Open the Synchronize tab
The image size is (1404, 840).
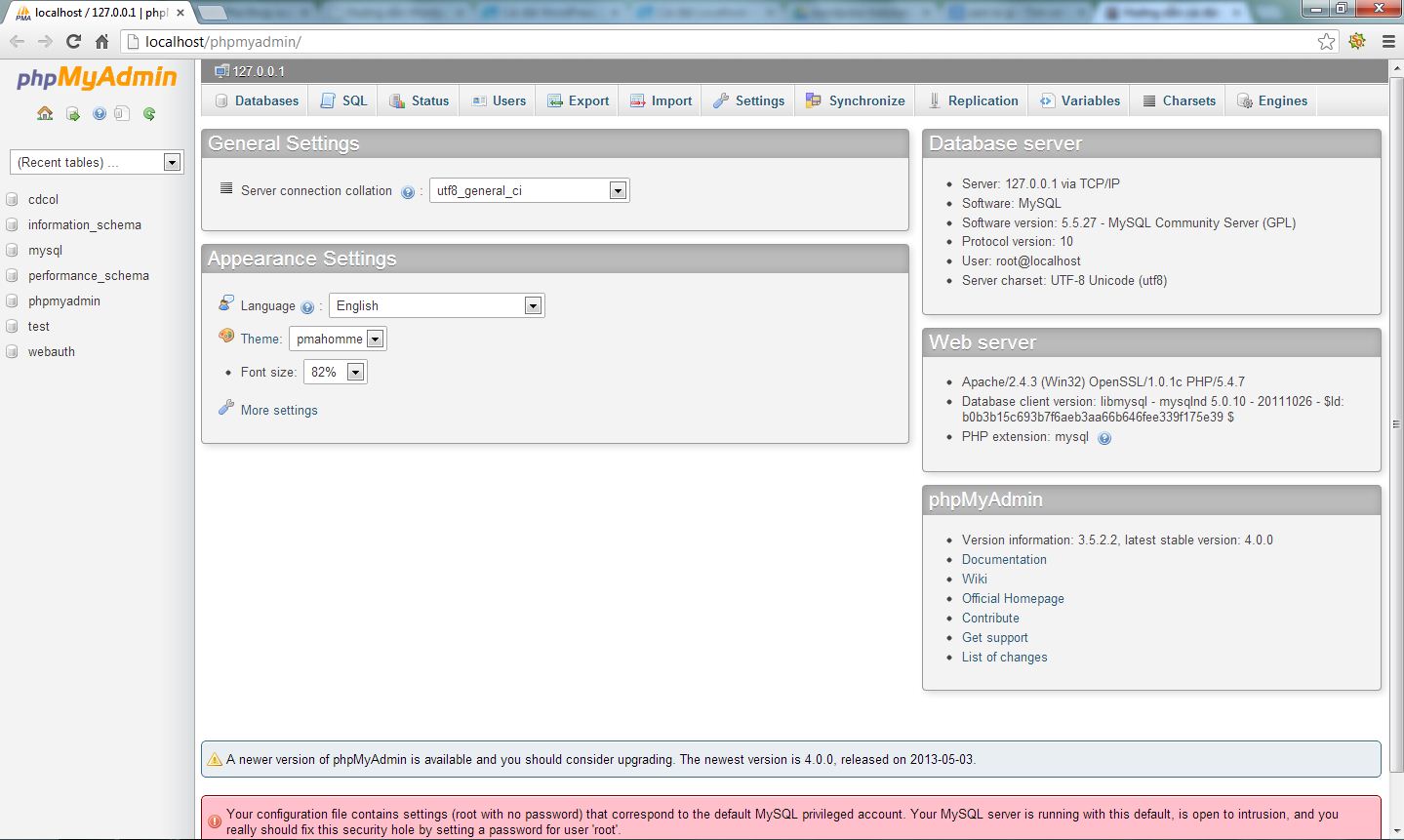[x=856, y=100]
